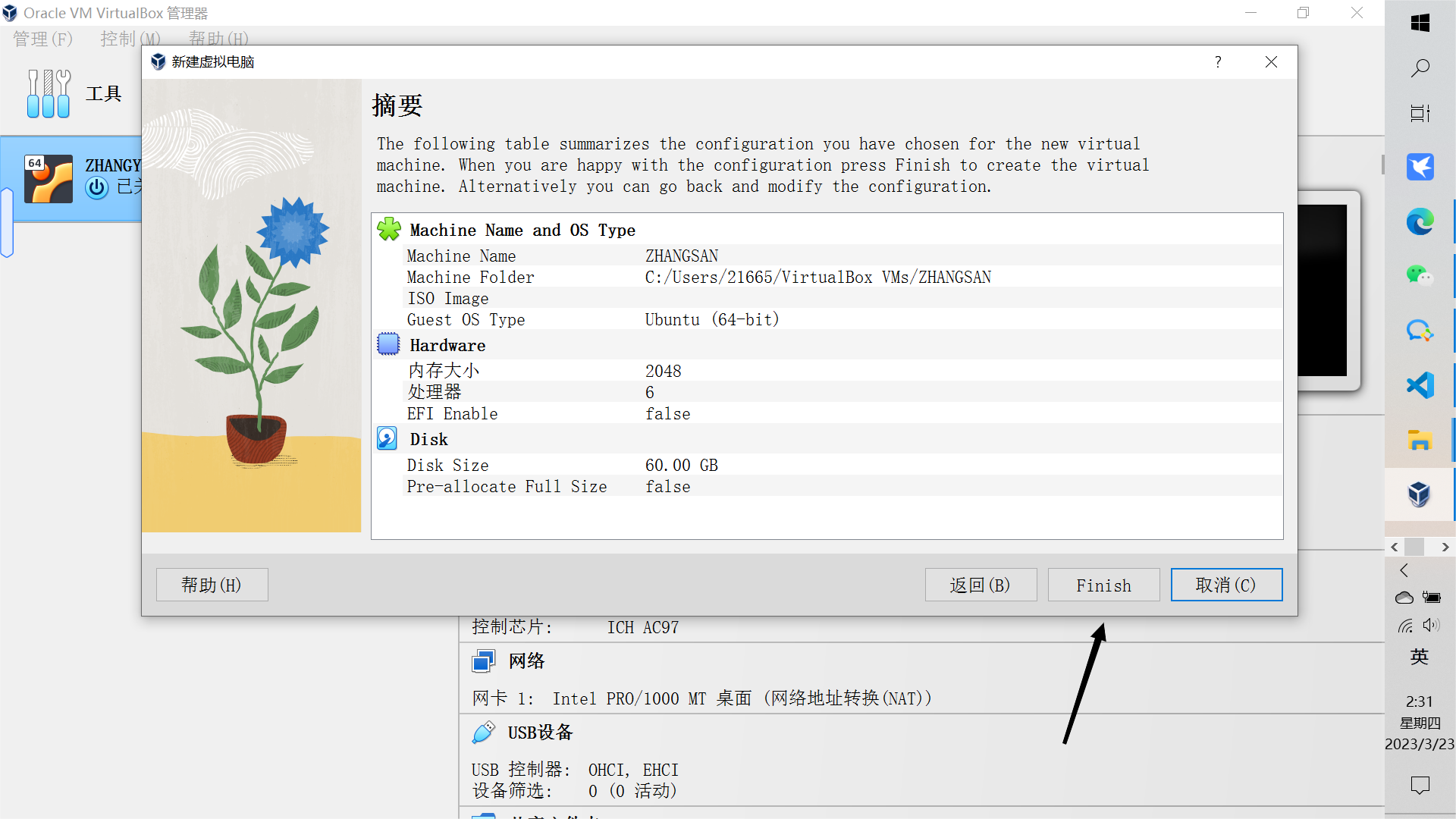Switch to VirtualBox taskbar icon
The height and width of the screenshot is (819, 1456).
pos(1420,494)
